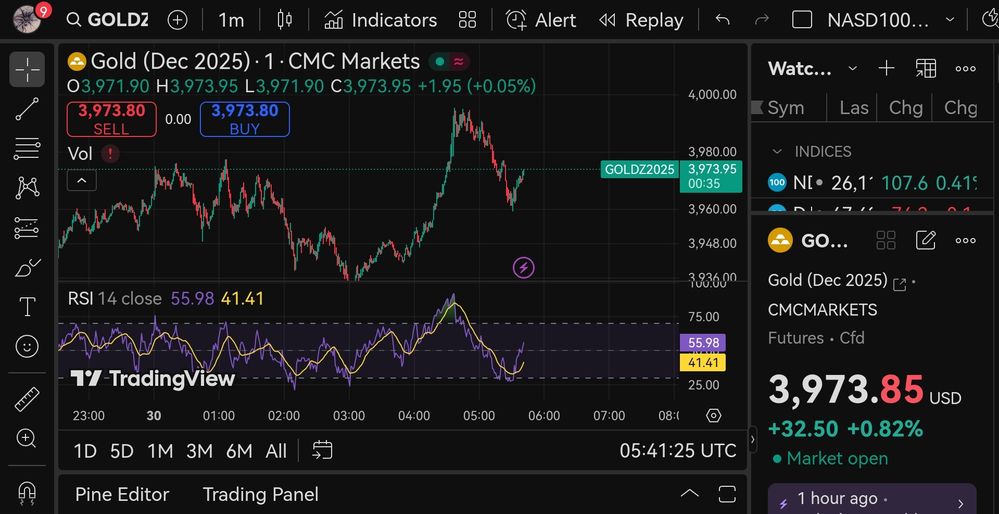Open the emoji icons tool
The height and width of the screenshot is (514, 999).
(27, 346)
